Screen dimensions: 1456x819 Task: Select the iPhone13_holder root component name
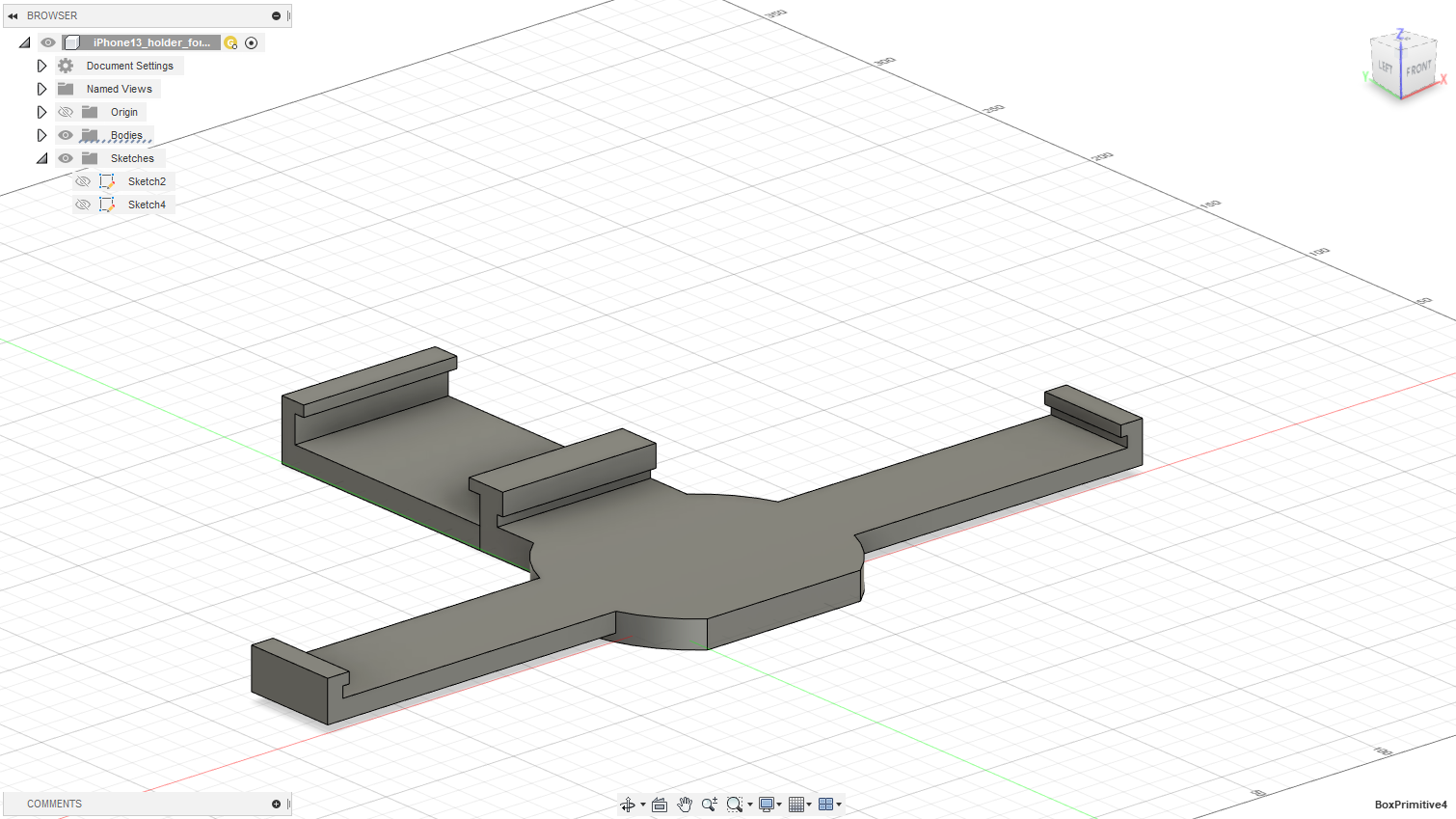tap(151, 42)
